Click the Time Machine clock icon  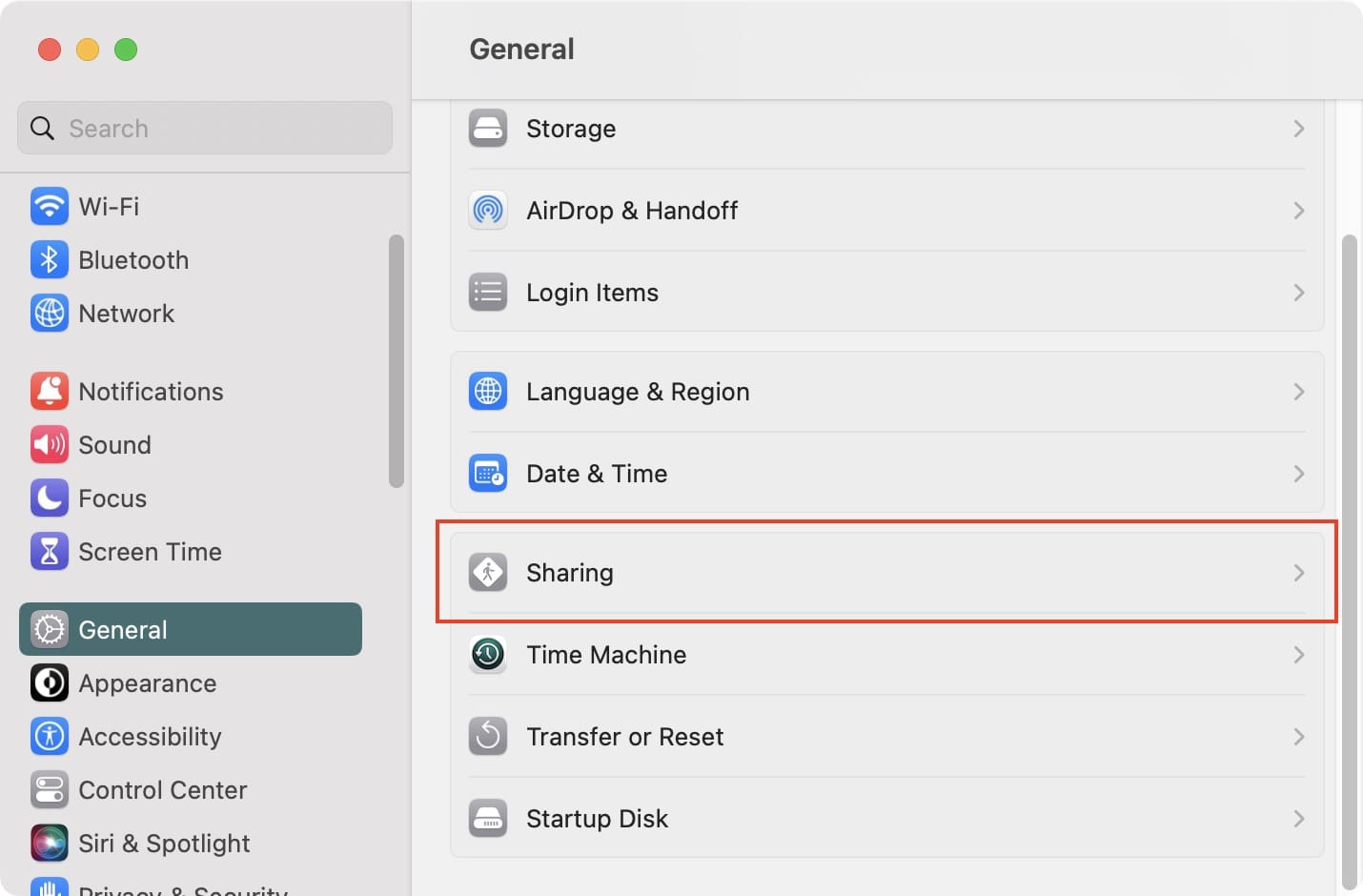tap(488, 655)
